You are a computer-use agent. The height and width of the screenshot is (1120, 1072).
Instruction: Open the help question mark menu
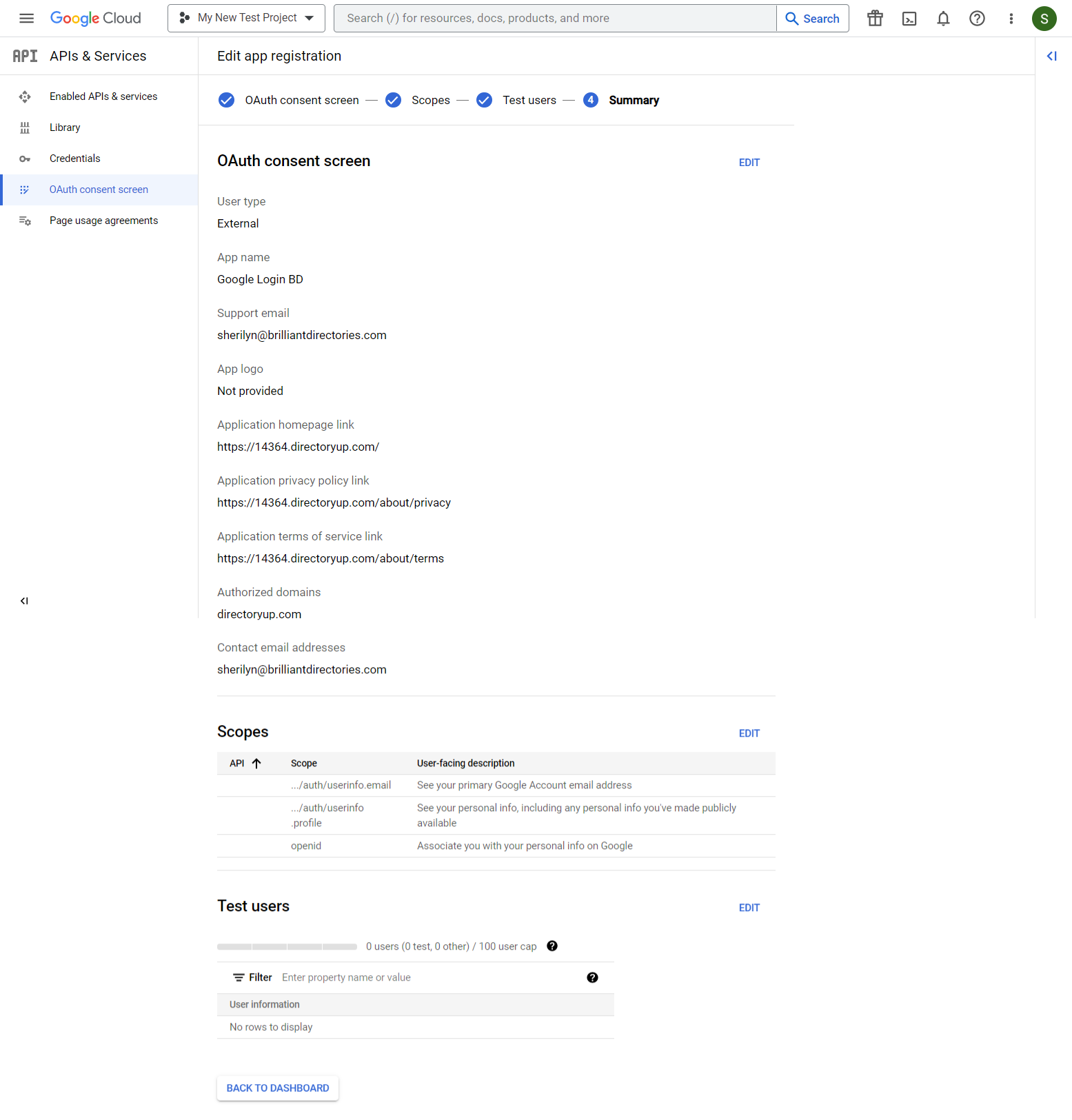pyautogui.click(x=977, y=19)
